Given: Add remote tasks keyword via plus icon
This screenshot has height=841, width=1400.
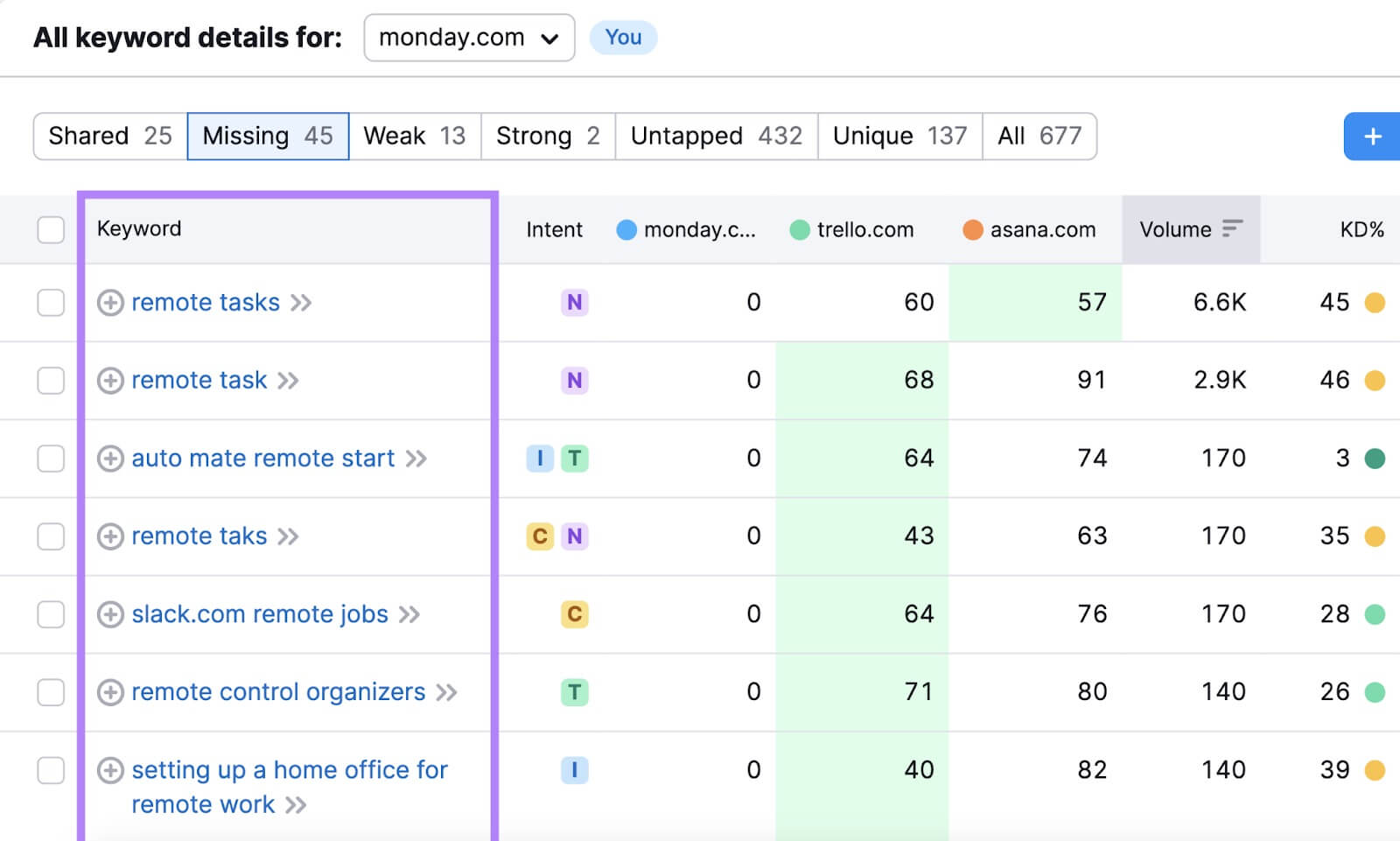Looking at the screenshot, I should pos(110,303).
